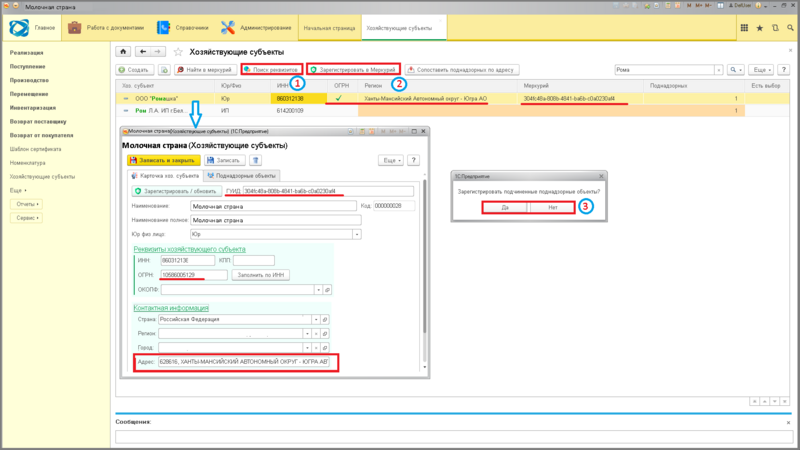Screen dimensions: 800x450
Task: Click Нет in the registration dialog
Action: coord(553,207)
